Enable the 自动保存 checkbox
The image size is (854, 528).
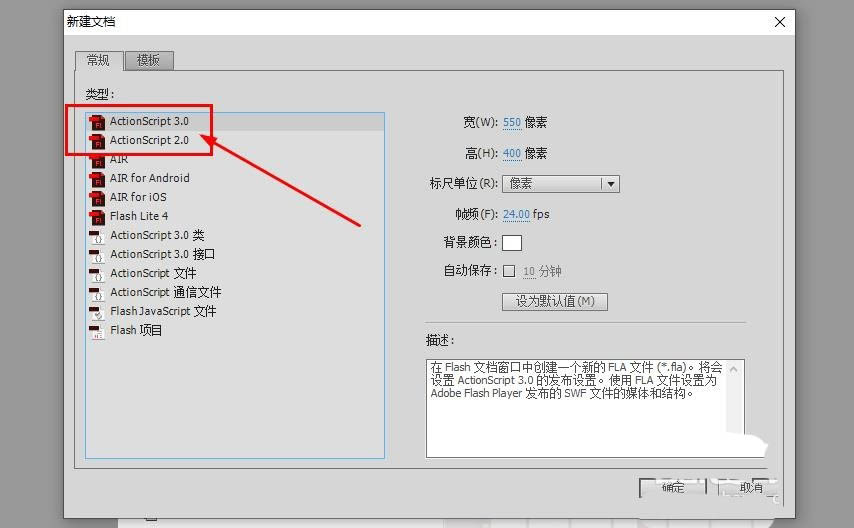pos(509,271)
